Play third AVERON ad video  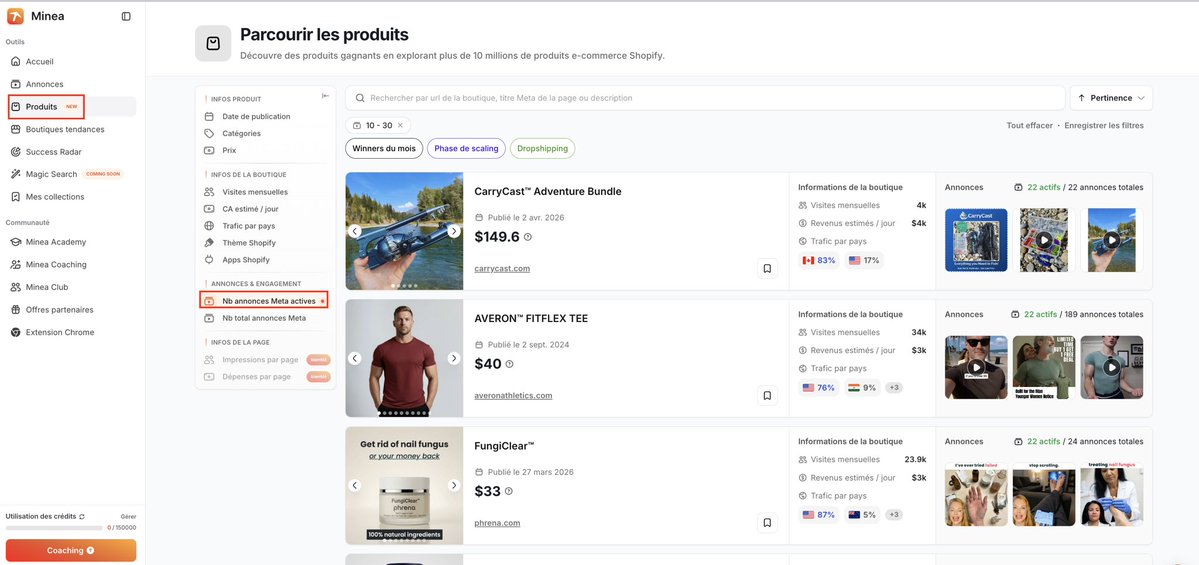pos(1112,367)
